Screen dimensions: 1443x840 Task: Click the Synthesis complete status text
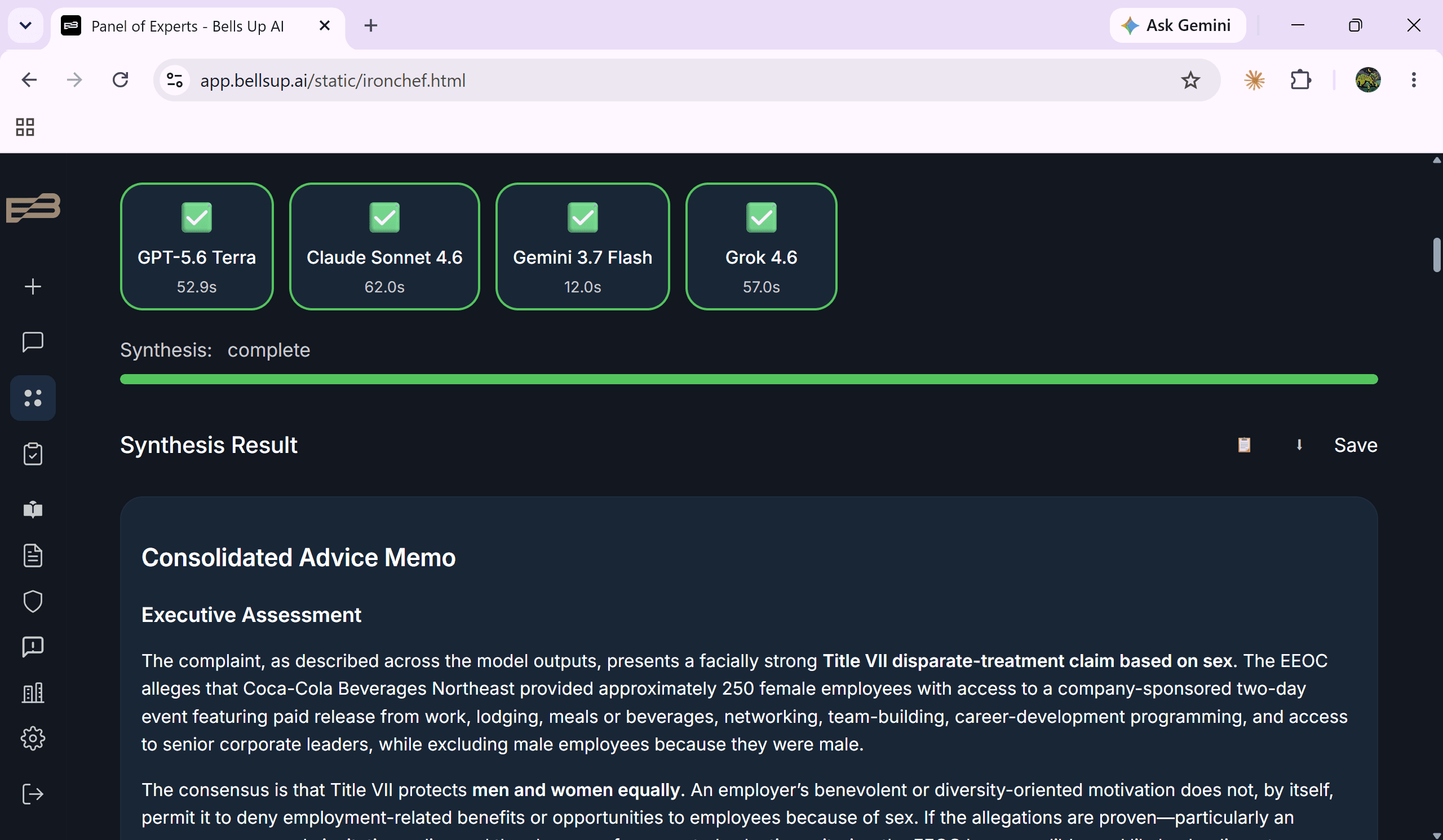215,350
